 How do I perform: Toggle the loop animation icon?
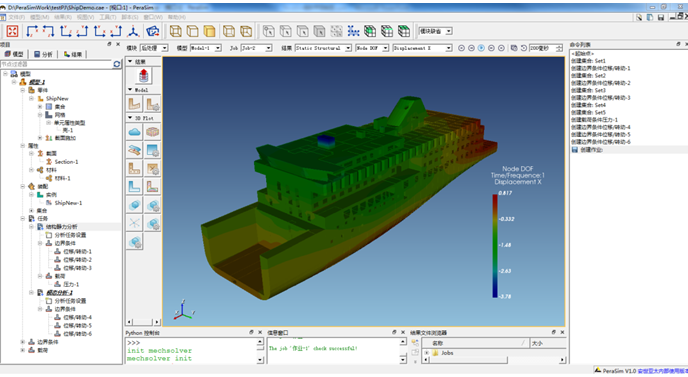point(523,48)
